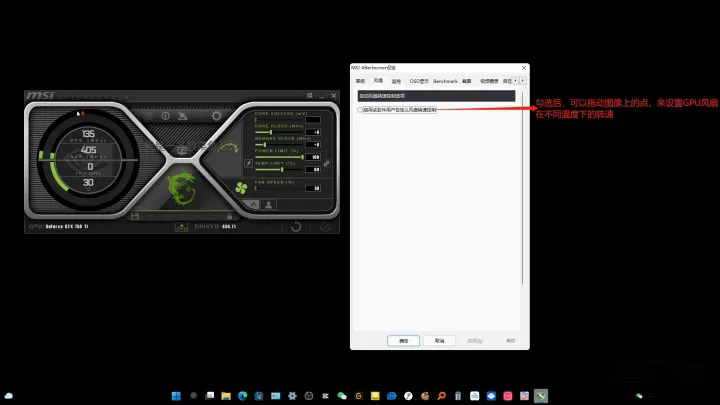Screen dimensions: 720x405
Task: Click the Fan Speed slider
Action: pos(279,188)
